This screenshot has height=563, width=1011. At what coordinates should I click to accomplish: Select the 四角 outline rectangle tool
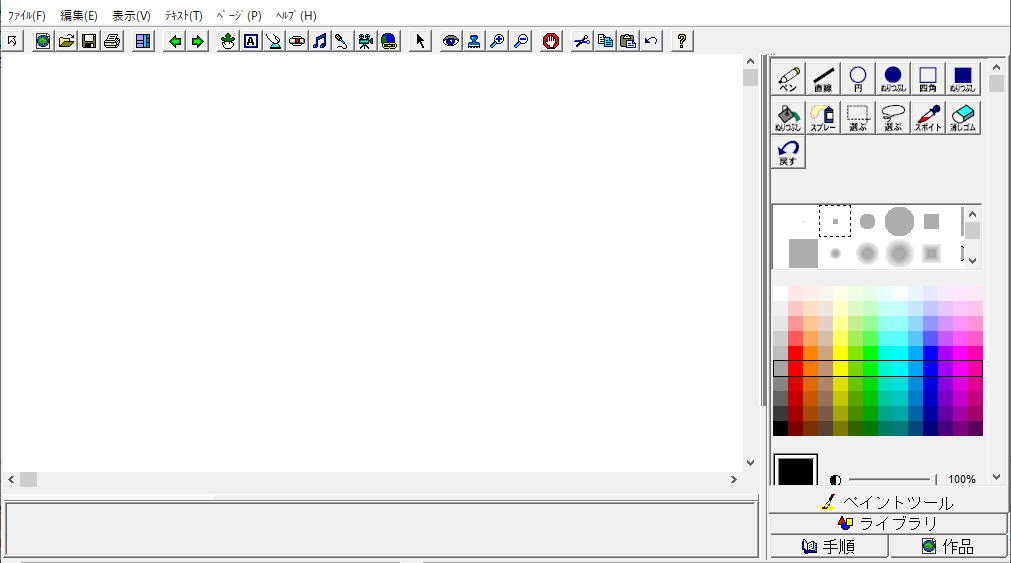928,79
